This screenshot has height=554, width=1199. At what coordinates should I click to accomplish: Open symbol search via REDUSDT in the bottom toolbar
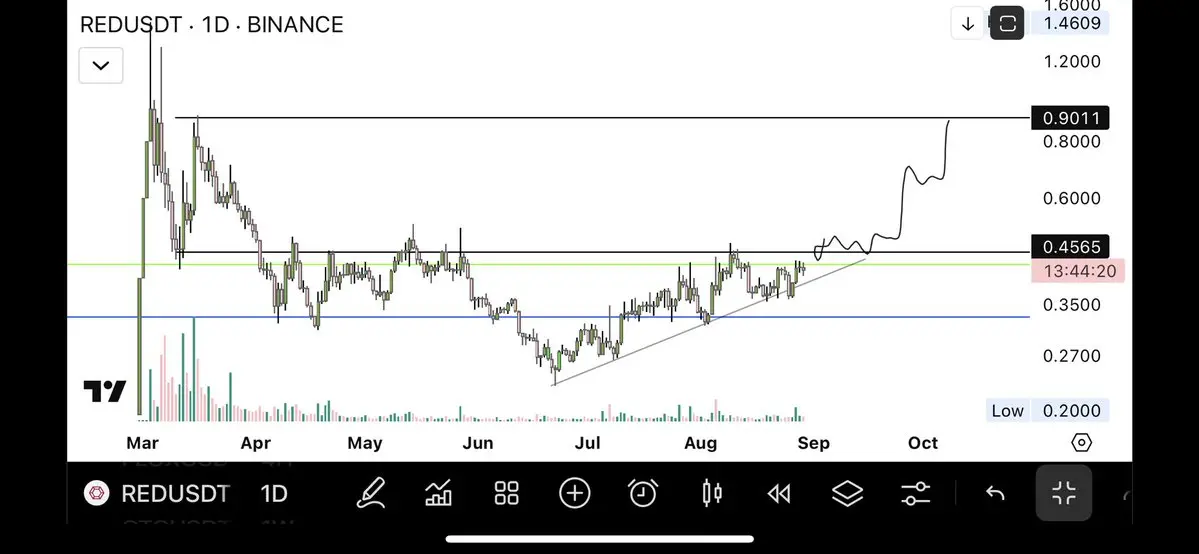pos(175,494)
